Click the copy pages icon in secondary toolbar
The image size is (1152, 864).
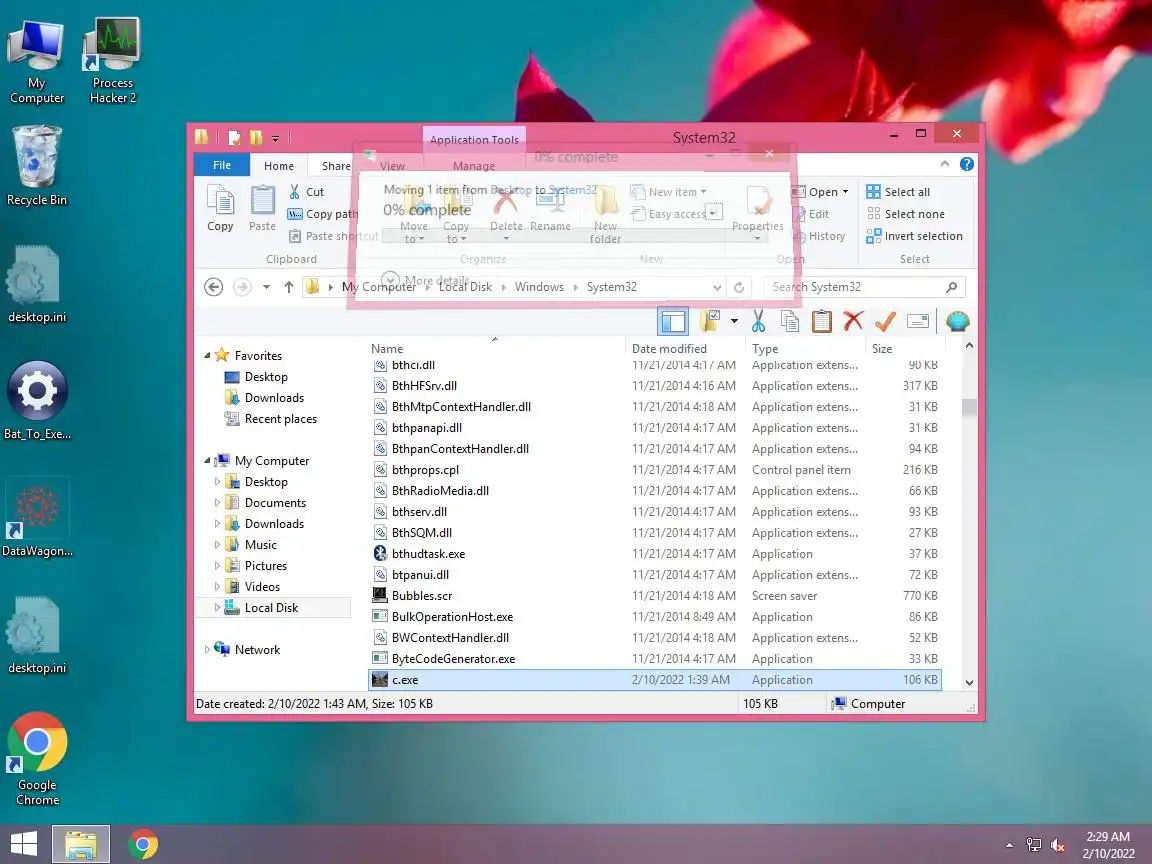pos(790,321)
